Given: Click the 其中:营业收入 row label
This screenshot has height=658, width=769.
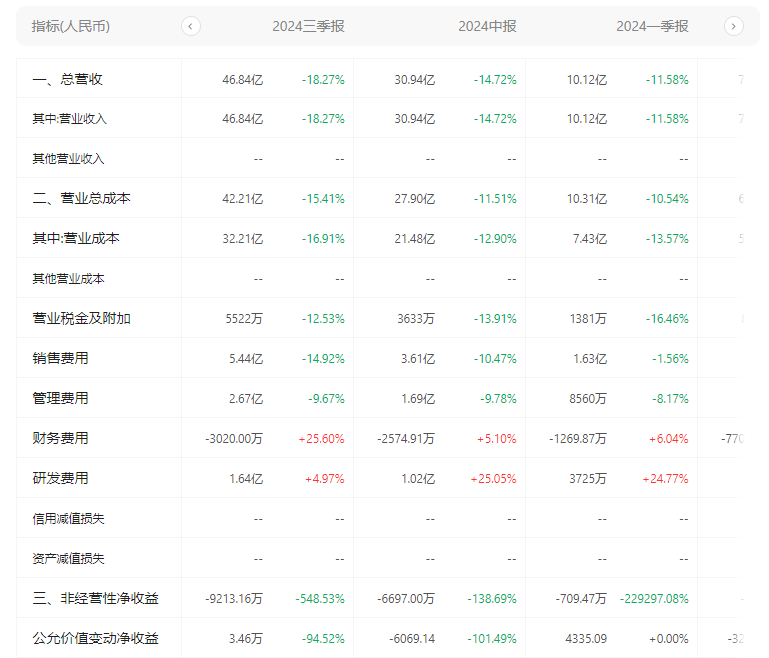Looking at the screenshot, I should [69, 119].
